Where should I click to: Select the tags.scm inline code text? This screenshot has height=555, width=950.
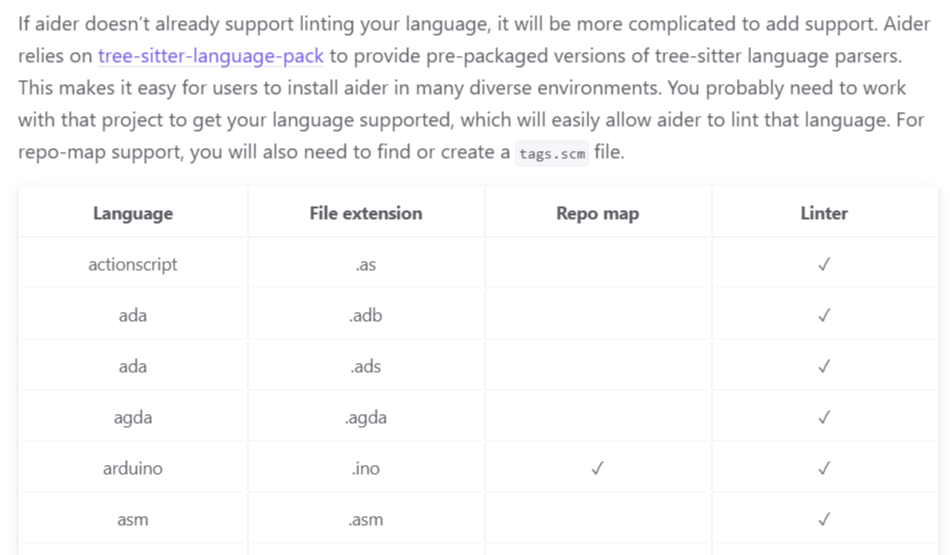[552, 153]
